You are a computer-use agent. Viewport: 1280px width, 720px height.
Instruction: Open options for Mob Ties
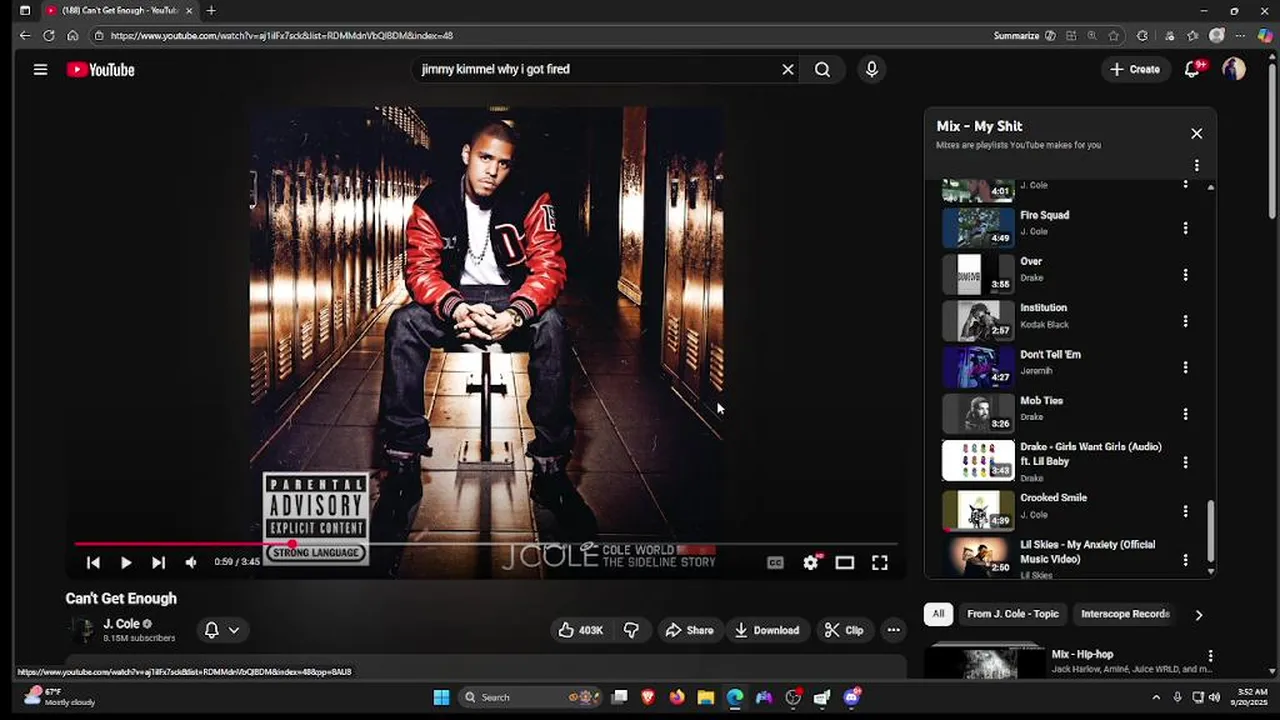click(x=1185, y=414)
